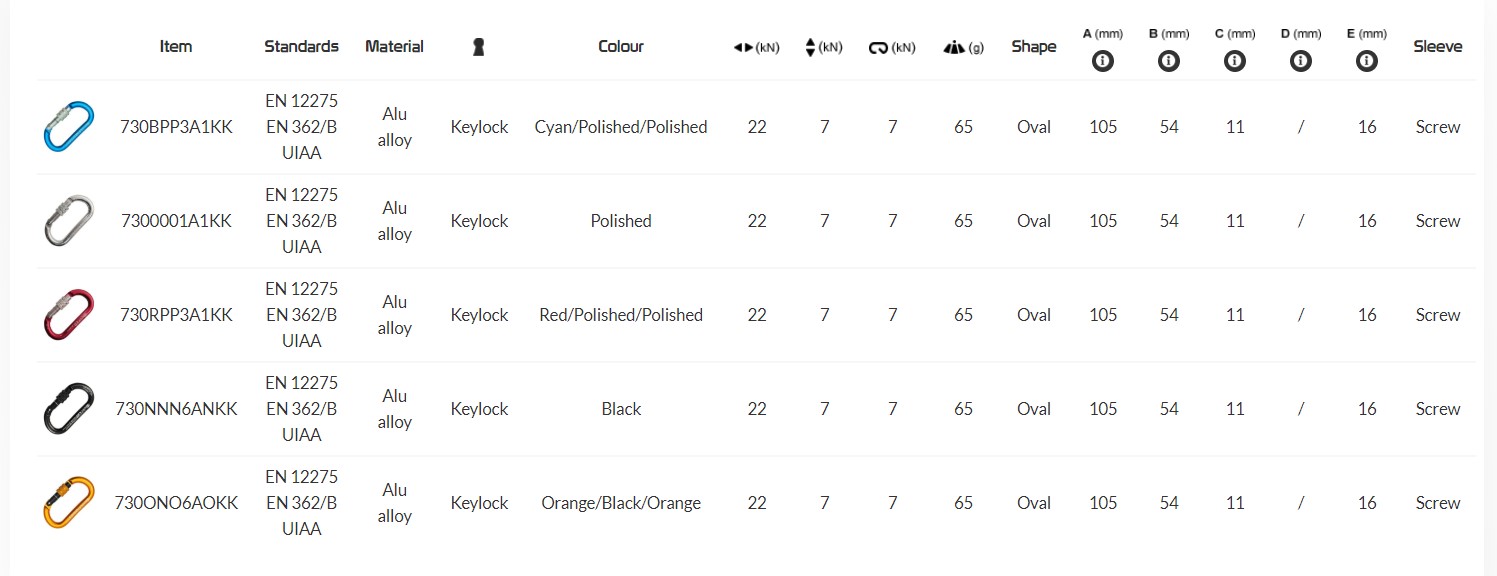Viewport: 1497px width, 576px height.
Task: Click the info icon under B (mm)
Action: pos(1169,61)
